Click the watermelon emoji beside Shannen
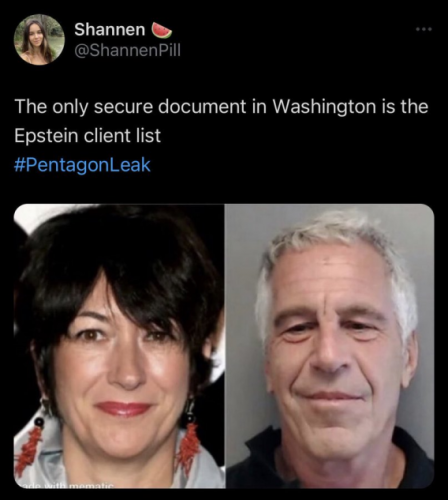448x500 pixels. pyautogui.click(x=162, y=30)
